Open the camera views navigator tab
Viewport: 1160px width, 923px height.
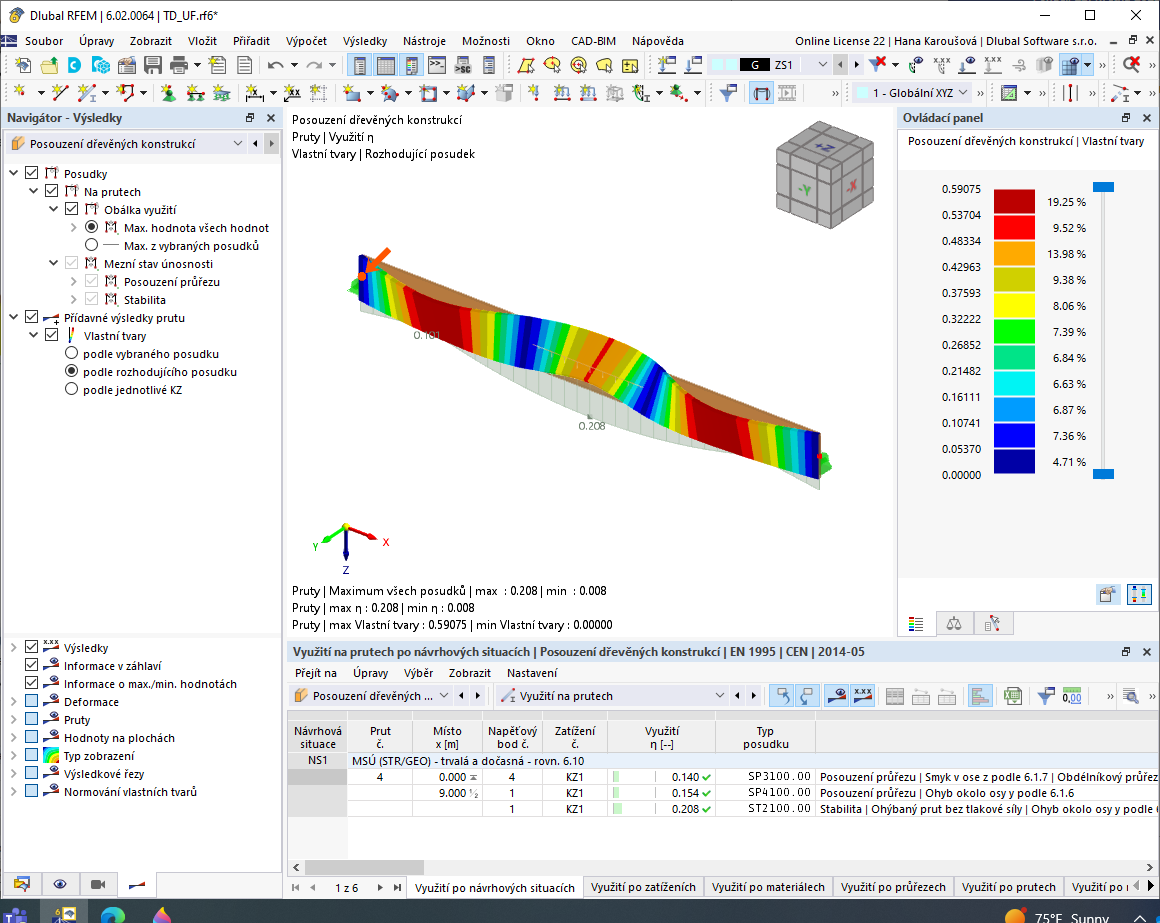tap(98, 885)
